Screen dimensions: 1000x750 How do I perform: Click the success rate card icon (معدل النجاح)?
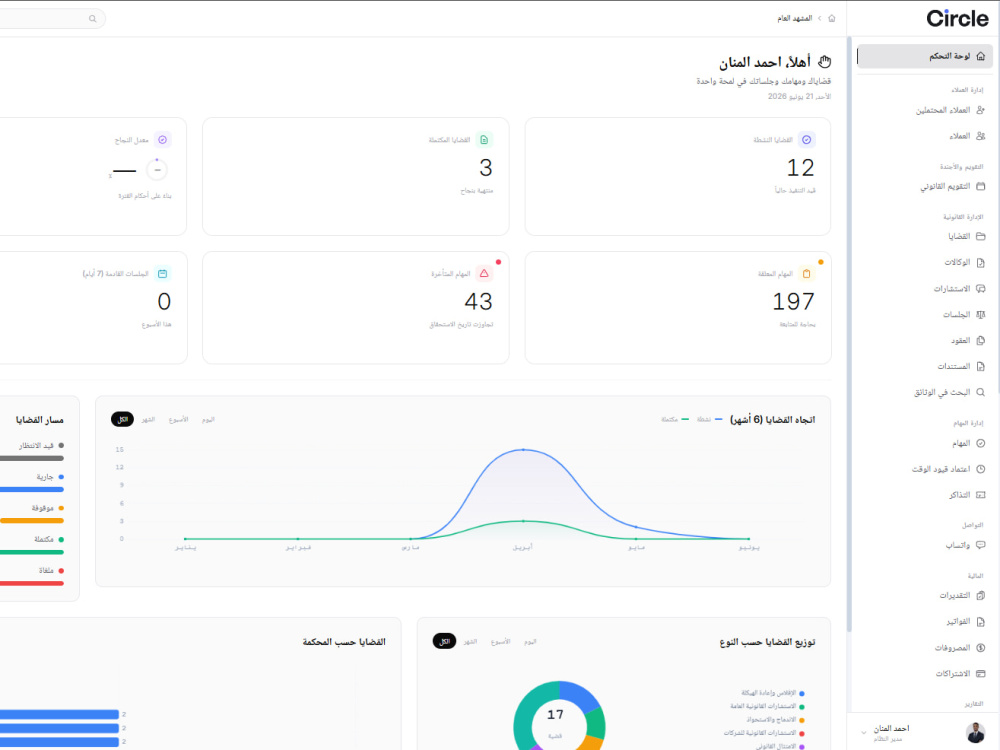click(x=163, y=140)
